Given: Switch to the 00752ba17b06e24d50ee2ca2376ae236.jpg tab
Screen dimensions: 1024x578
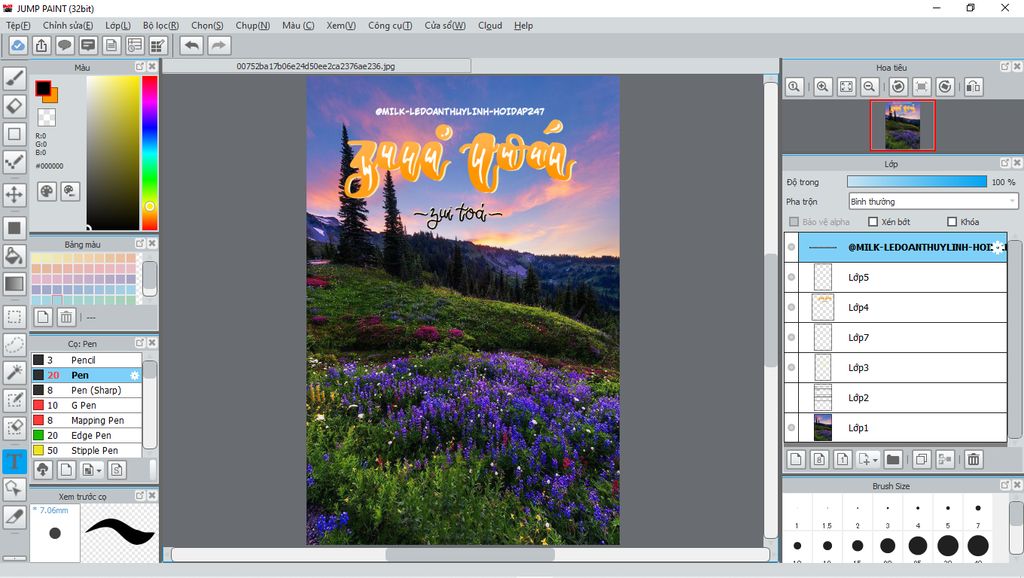Looking at the screenshot, I should [x=316, y=66].
